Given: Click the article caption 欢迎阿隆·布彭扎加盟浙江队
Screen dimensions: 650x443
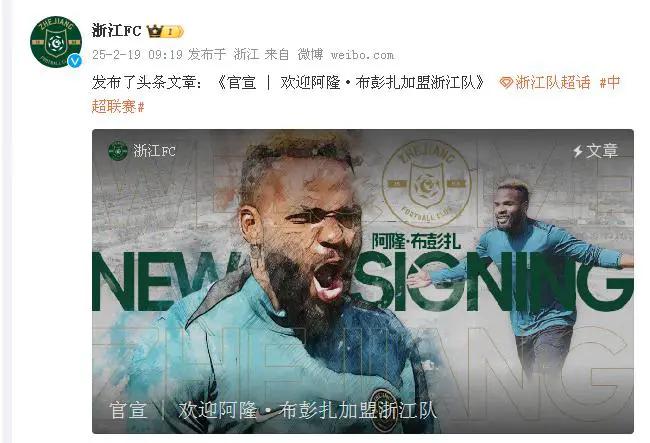Looking at the screenshot, I should [307, 410].
